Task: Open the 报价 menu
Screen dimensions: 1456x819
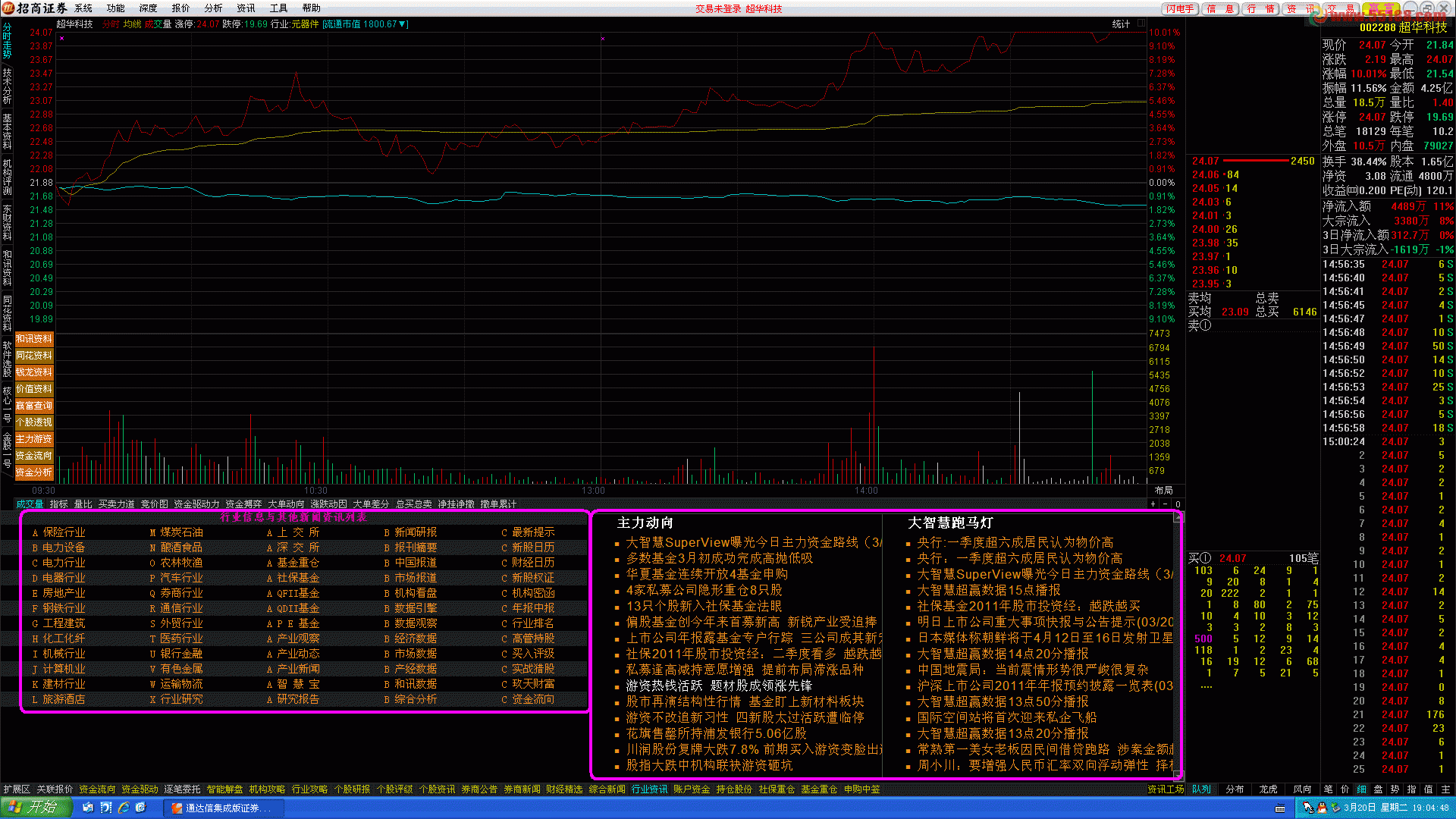Action: click(x=181, y=8)
